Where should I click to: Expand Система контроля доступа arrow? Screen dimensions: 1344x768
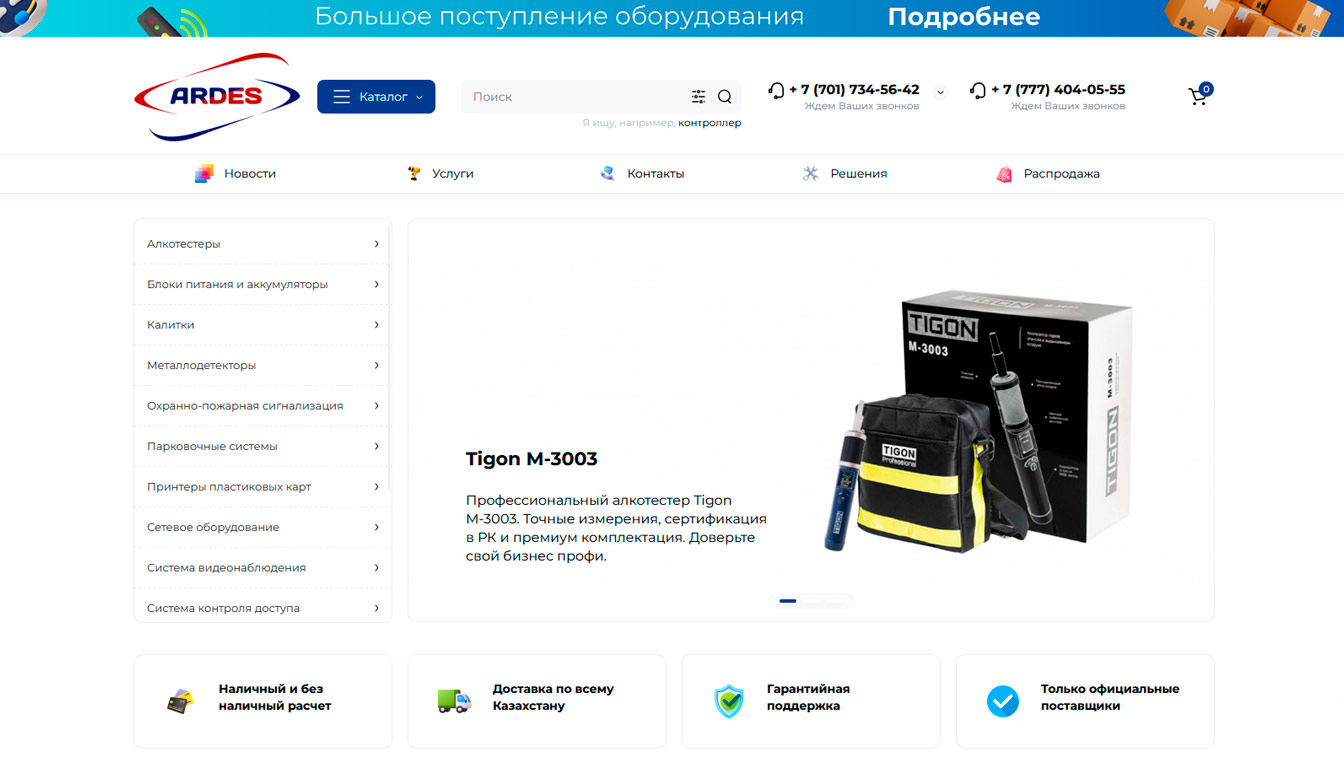[x=377, y=608]
